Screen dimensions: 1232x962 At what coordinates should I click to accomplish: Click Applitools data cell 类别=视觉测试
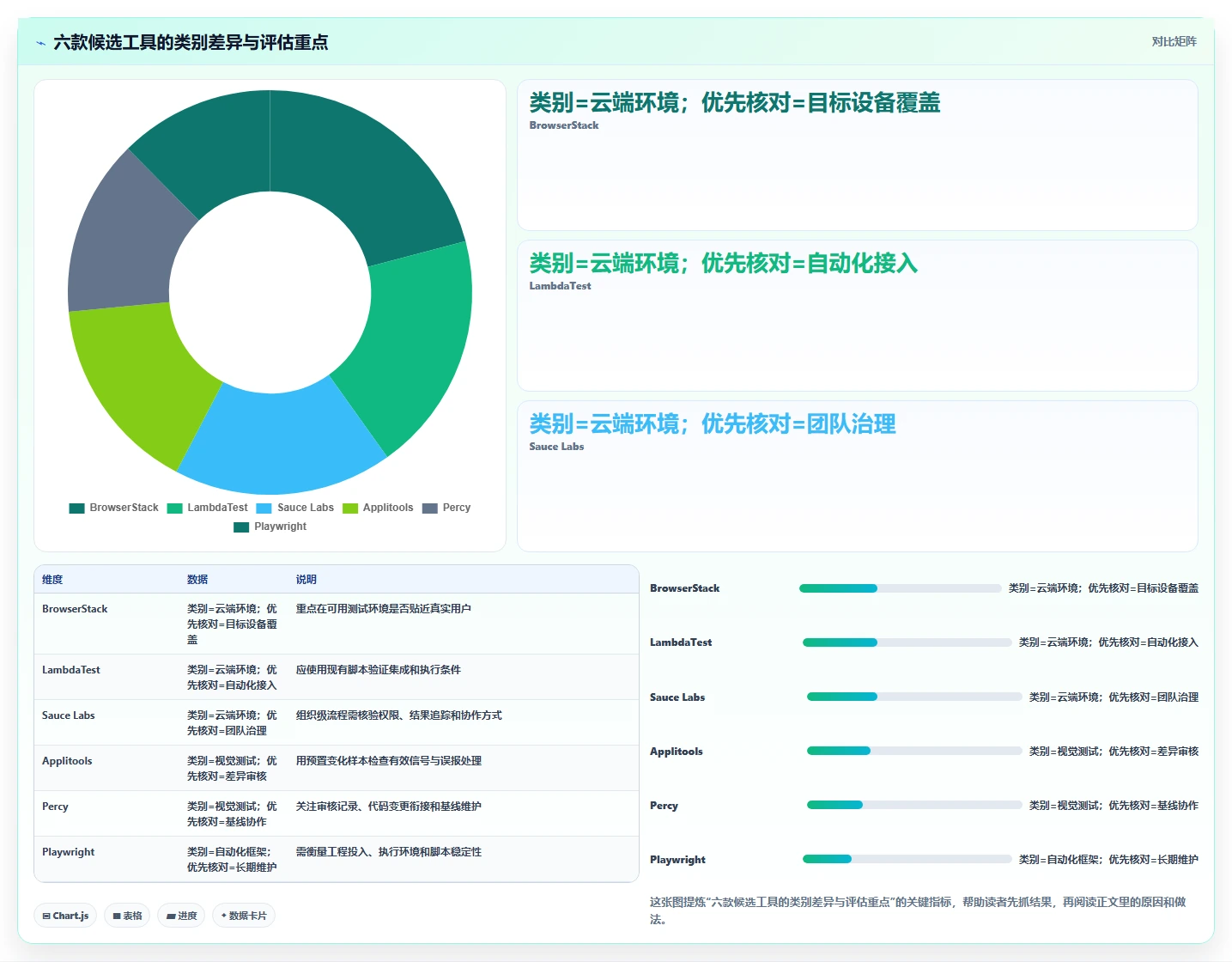pos(232,769)
